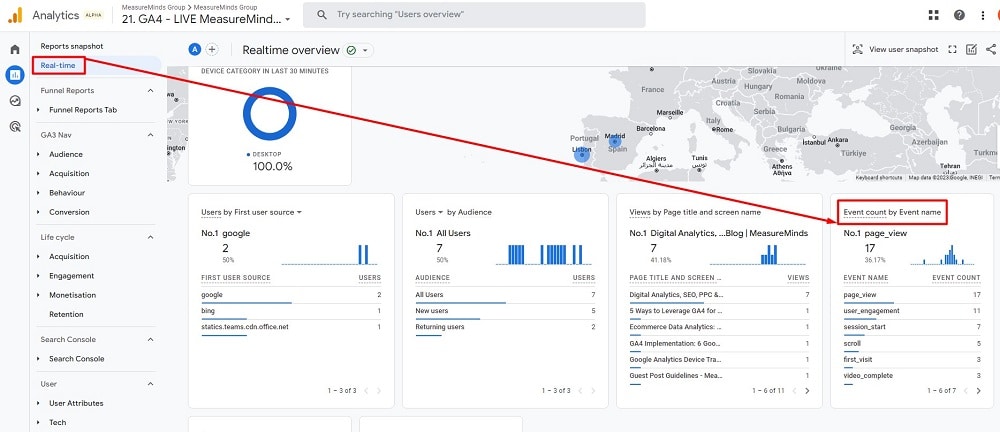Click the Returning users audience row

click(x=505, y=327)
